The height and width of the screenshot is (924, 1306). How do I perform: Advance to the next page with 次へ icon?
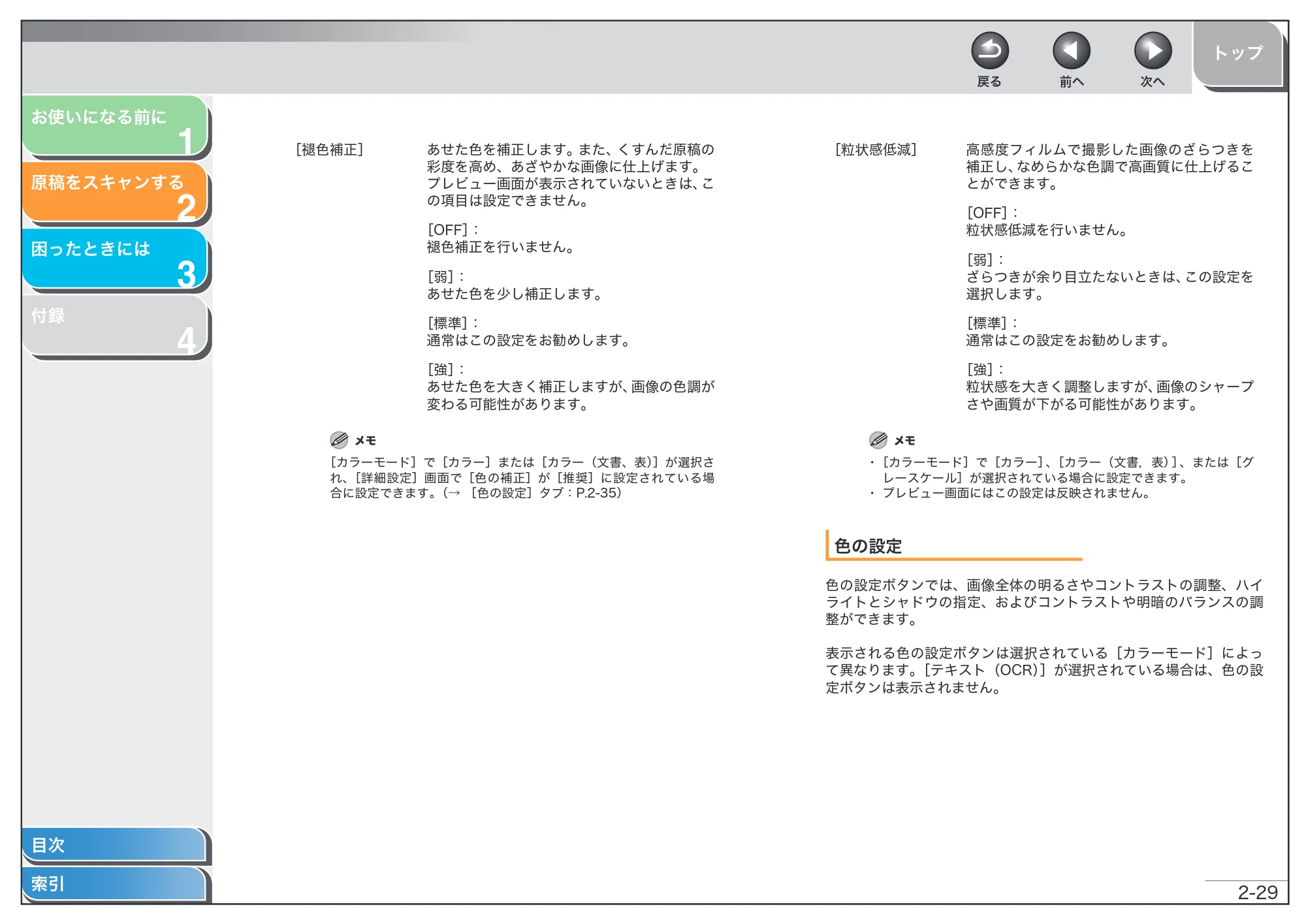pyautogui.click(x=1153, y=51)
